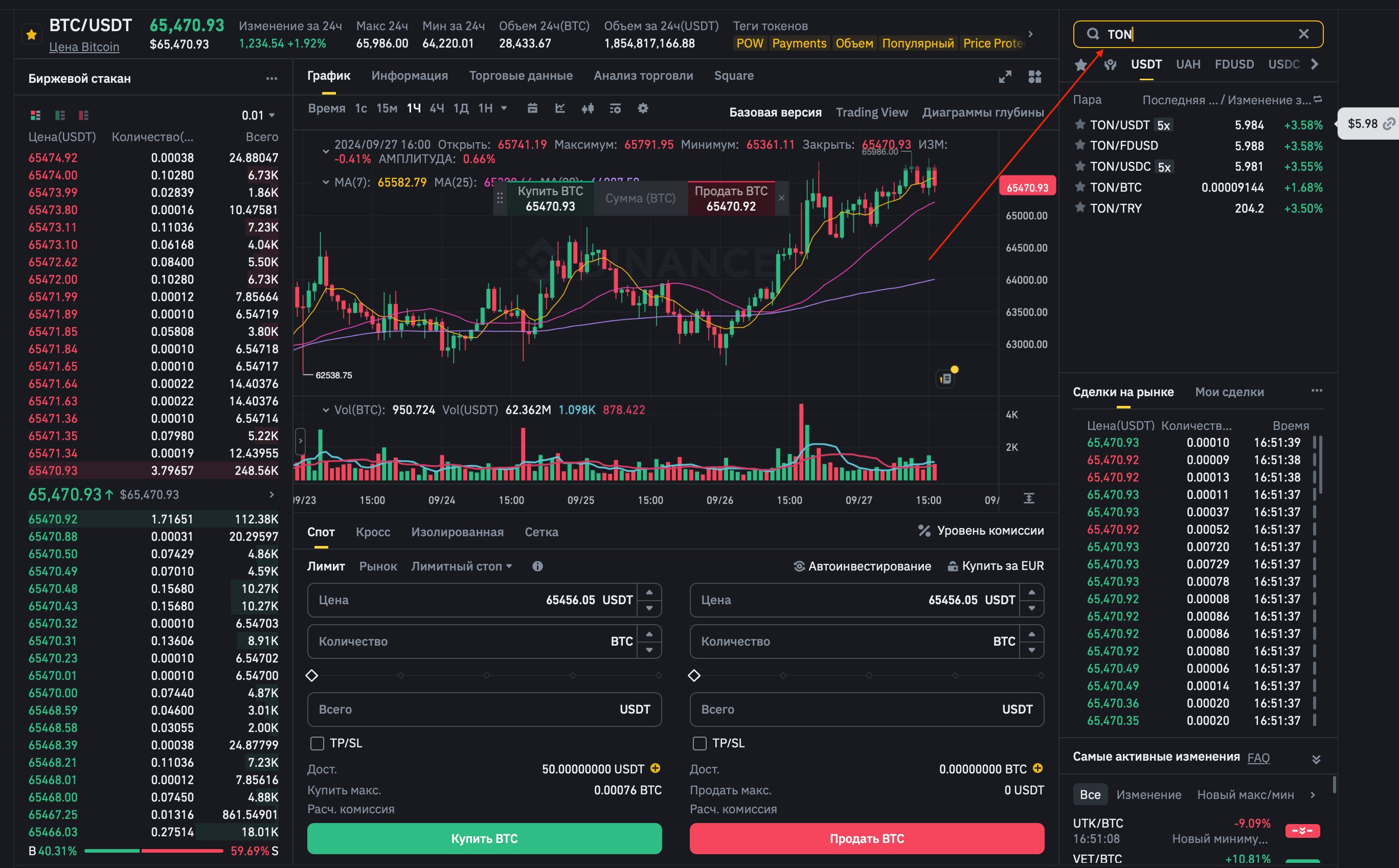Enable TP/SL on buy side

click(317, 743)
